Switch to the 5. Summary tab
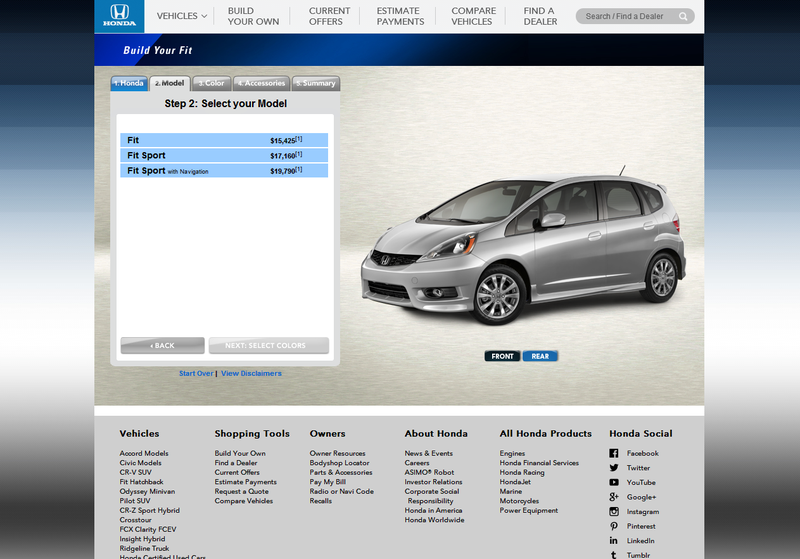Screen dimensions: 800x559 point(316,83)
